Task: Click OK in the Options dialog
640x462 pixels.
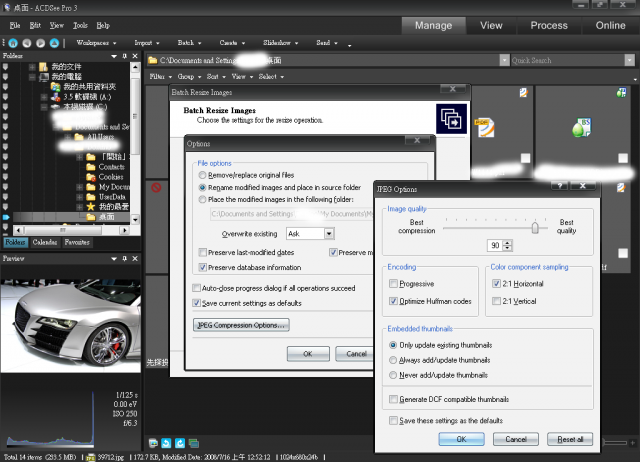Action: tap(308, 354)
